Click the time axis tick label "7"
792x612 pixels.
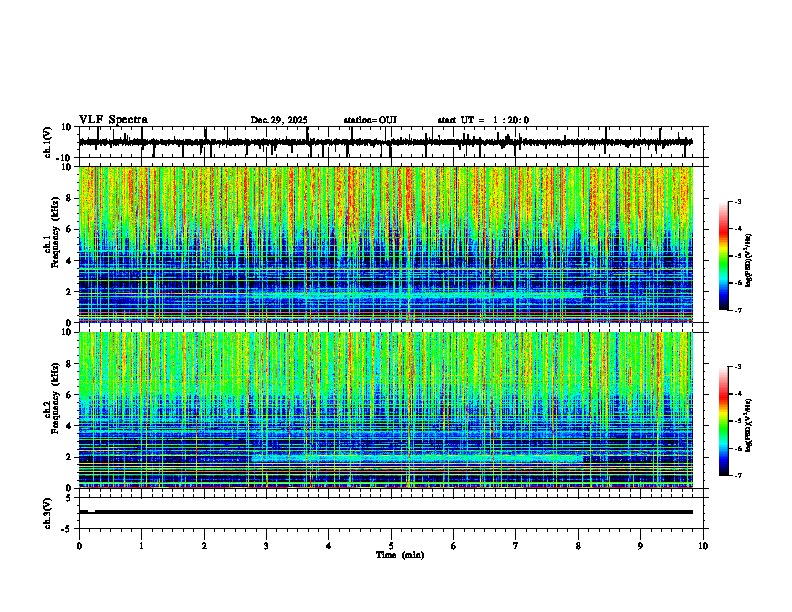(x=516, y=546)
